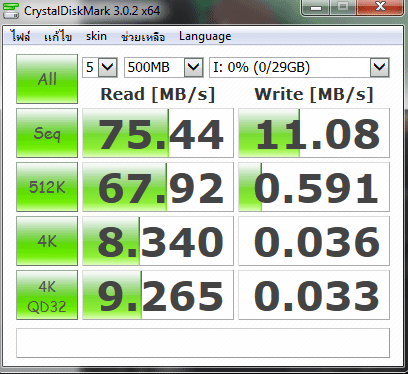Click the Write [MB/s] column header
This screenshot has width=408, height=374.
click(314, 94)
